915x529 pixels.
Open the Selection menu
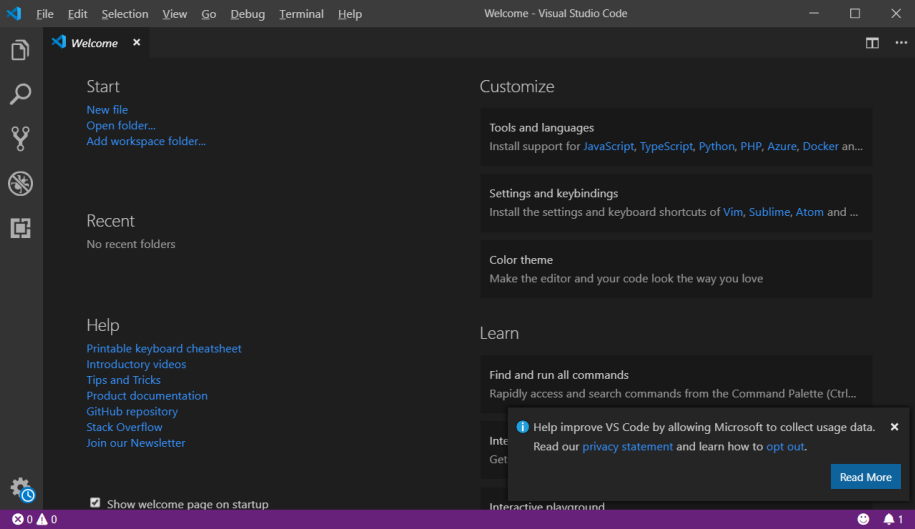coord(125,14)
